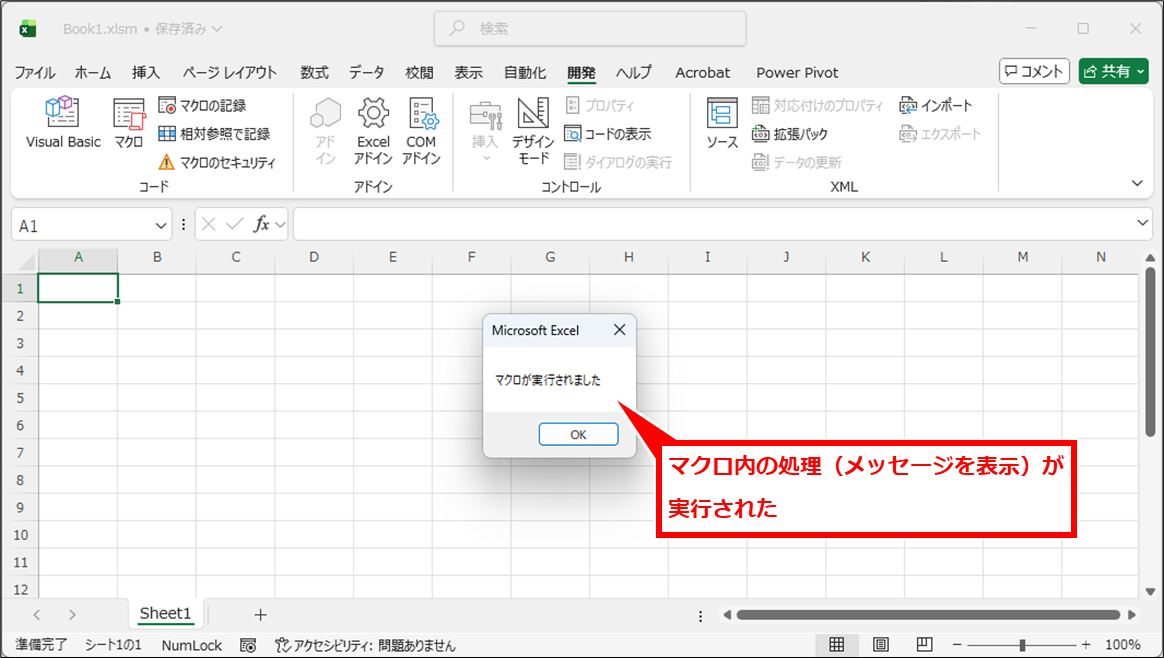
Task: Open the ファイル menu tab
Action: tap(35, 72)
